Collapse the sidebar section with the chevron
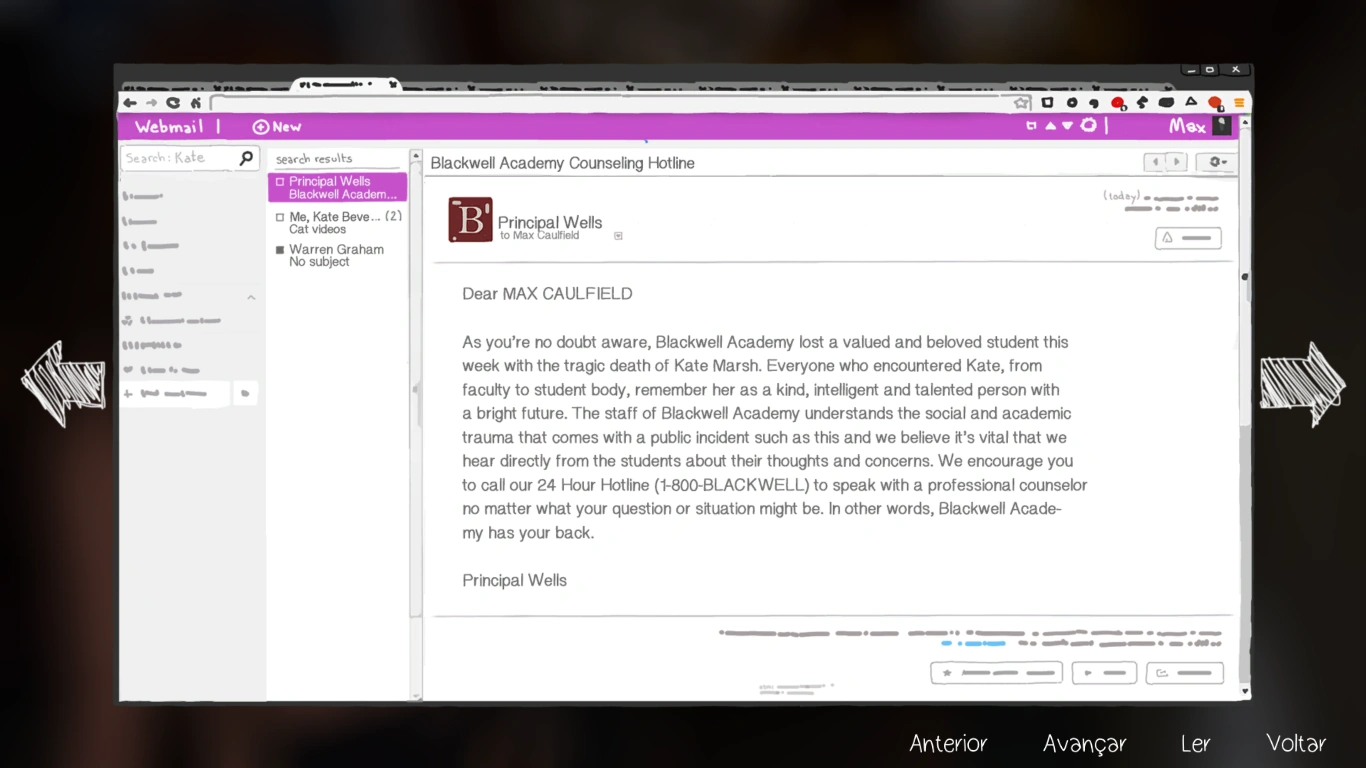 (x=251, y=297)
